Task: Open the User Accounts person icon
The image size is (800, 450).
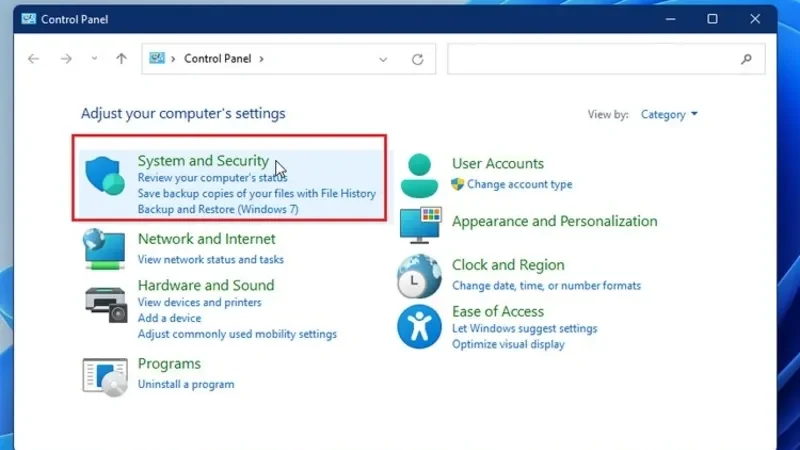Action: (419, 176)
